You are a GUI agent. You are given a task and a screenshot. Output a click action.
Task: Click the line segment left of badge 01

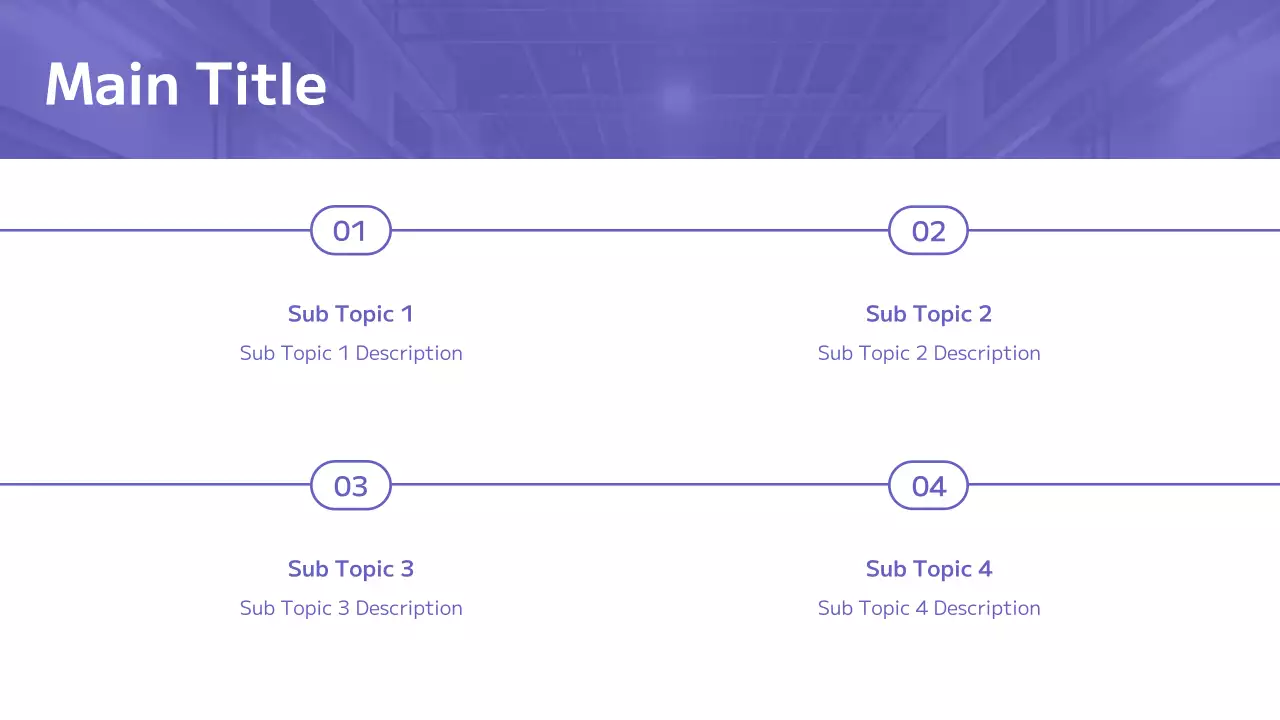tap(155, 230)
